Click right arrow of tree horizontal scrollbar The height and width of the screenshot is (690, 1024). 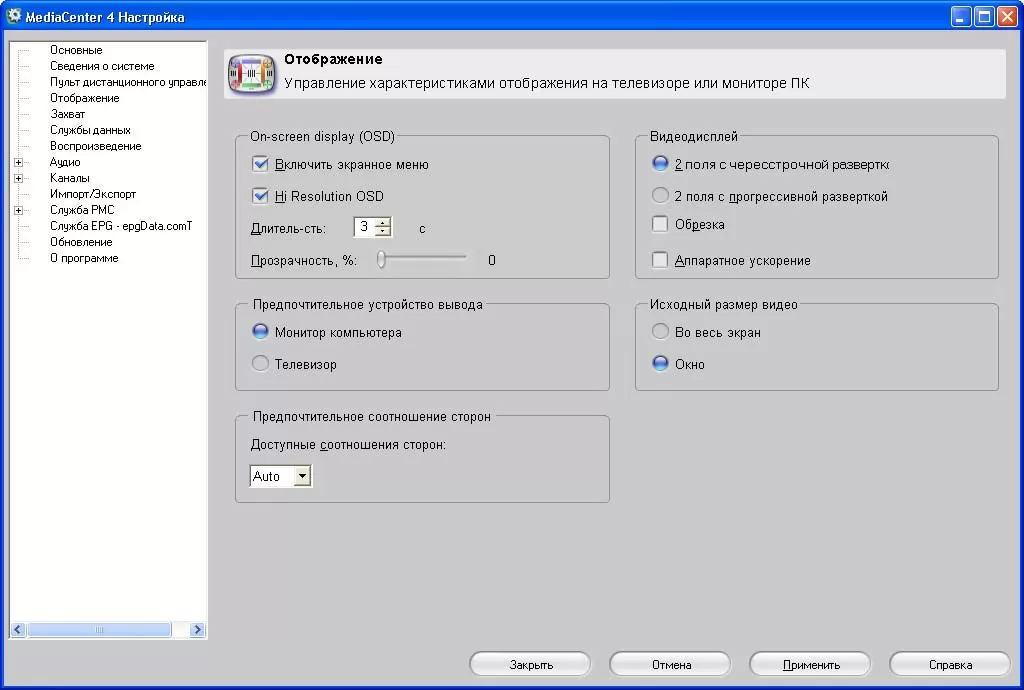[197, 630]
